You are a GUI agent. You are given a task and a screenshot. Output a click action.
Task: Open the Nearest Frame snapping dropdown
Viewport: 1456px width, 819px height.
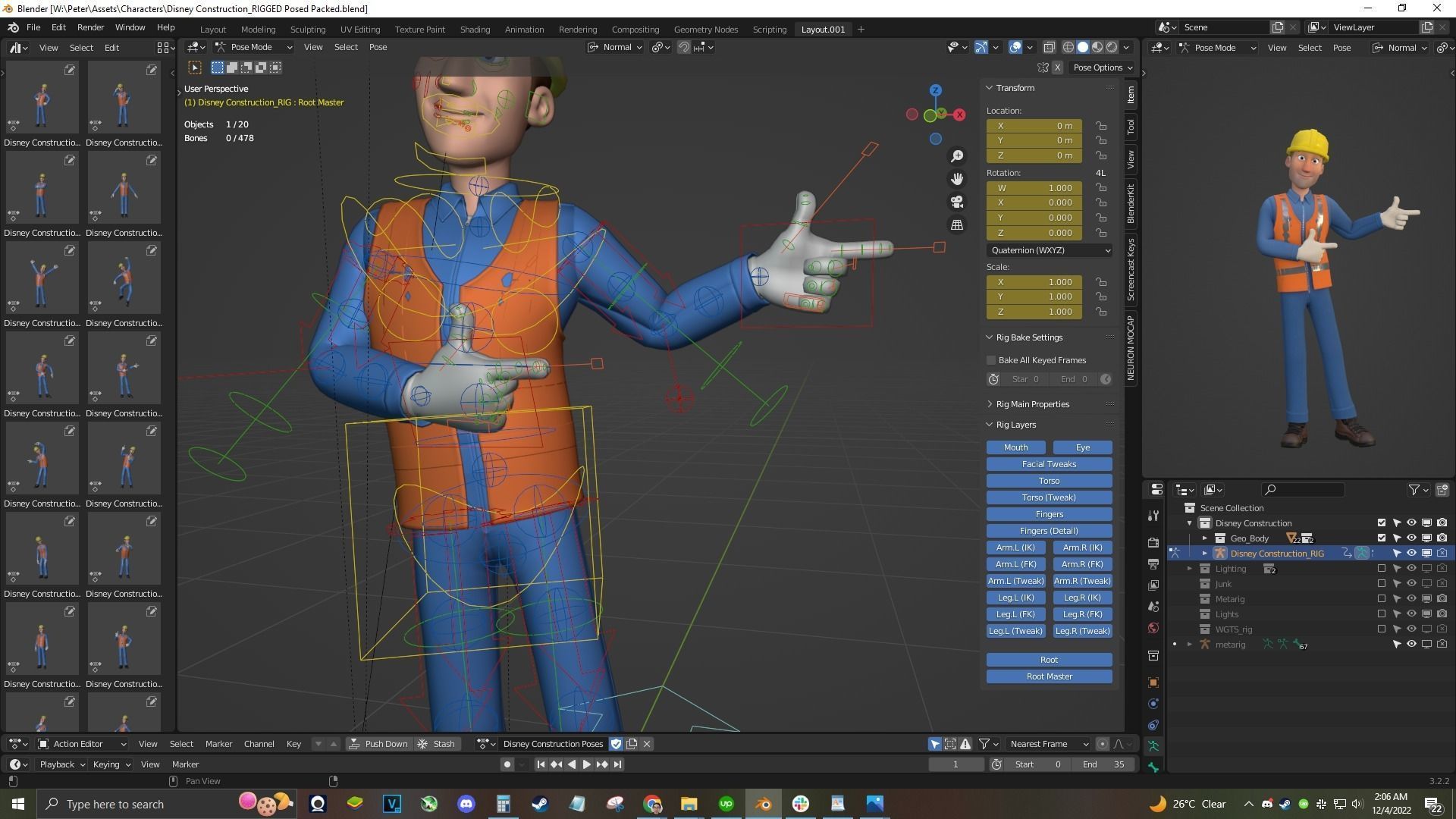[1049, 744]
